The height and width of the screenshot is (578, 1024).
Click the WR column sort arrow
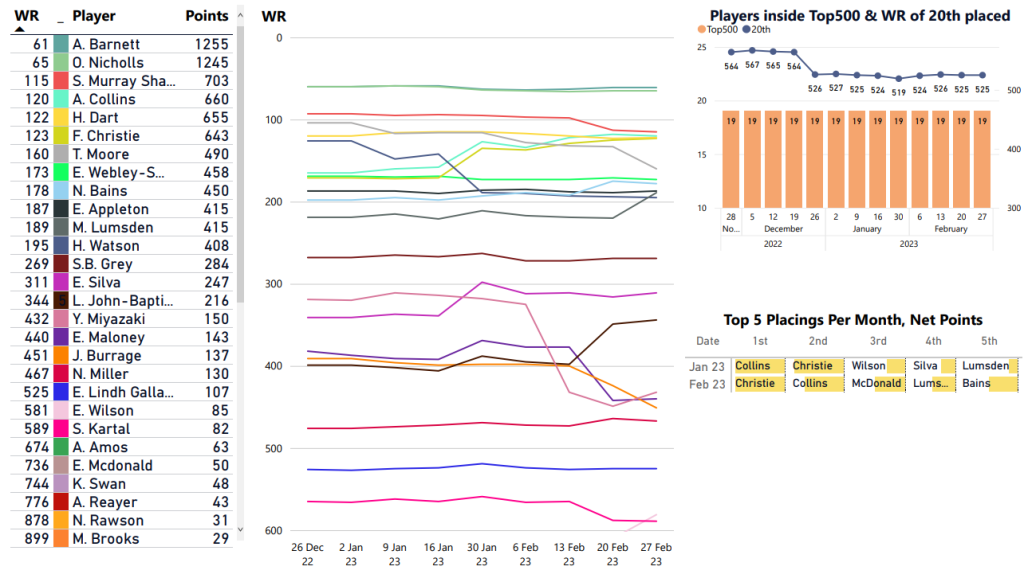click(20, 30)
